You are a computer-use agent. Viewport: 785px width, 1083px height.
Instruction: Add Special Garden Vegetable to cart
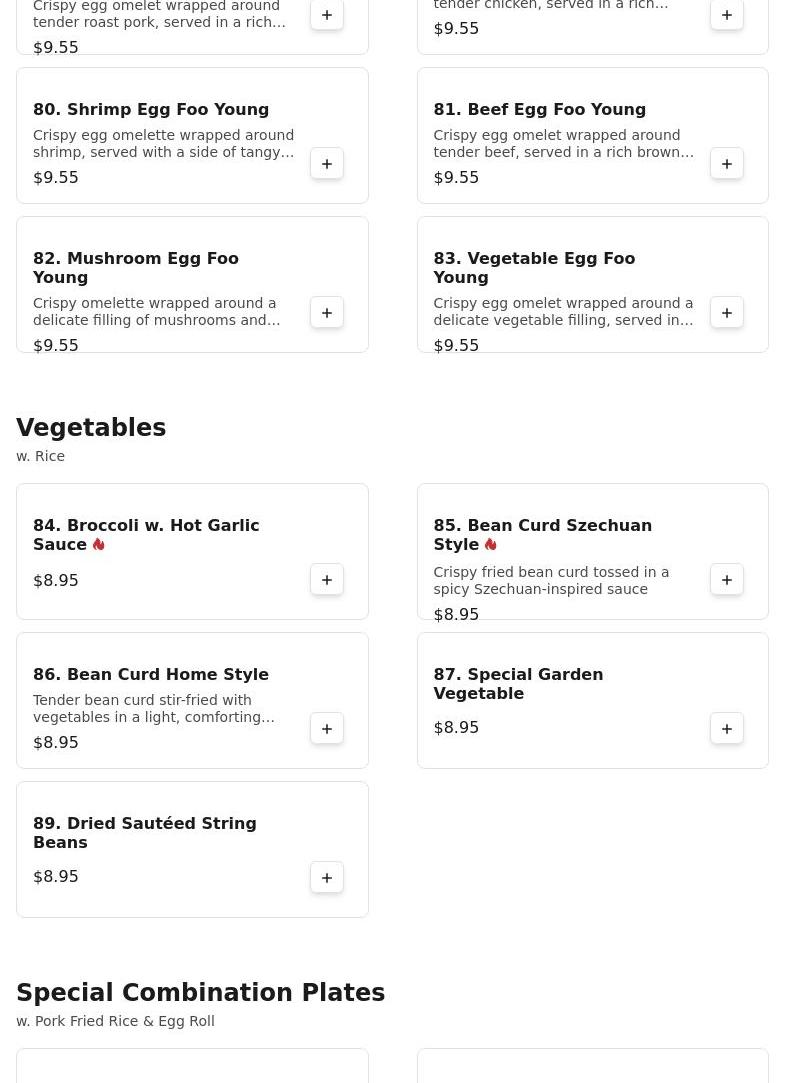pos(727,729)
